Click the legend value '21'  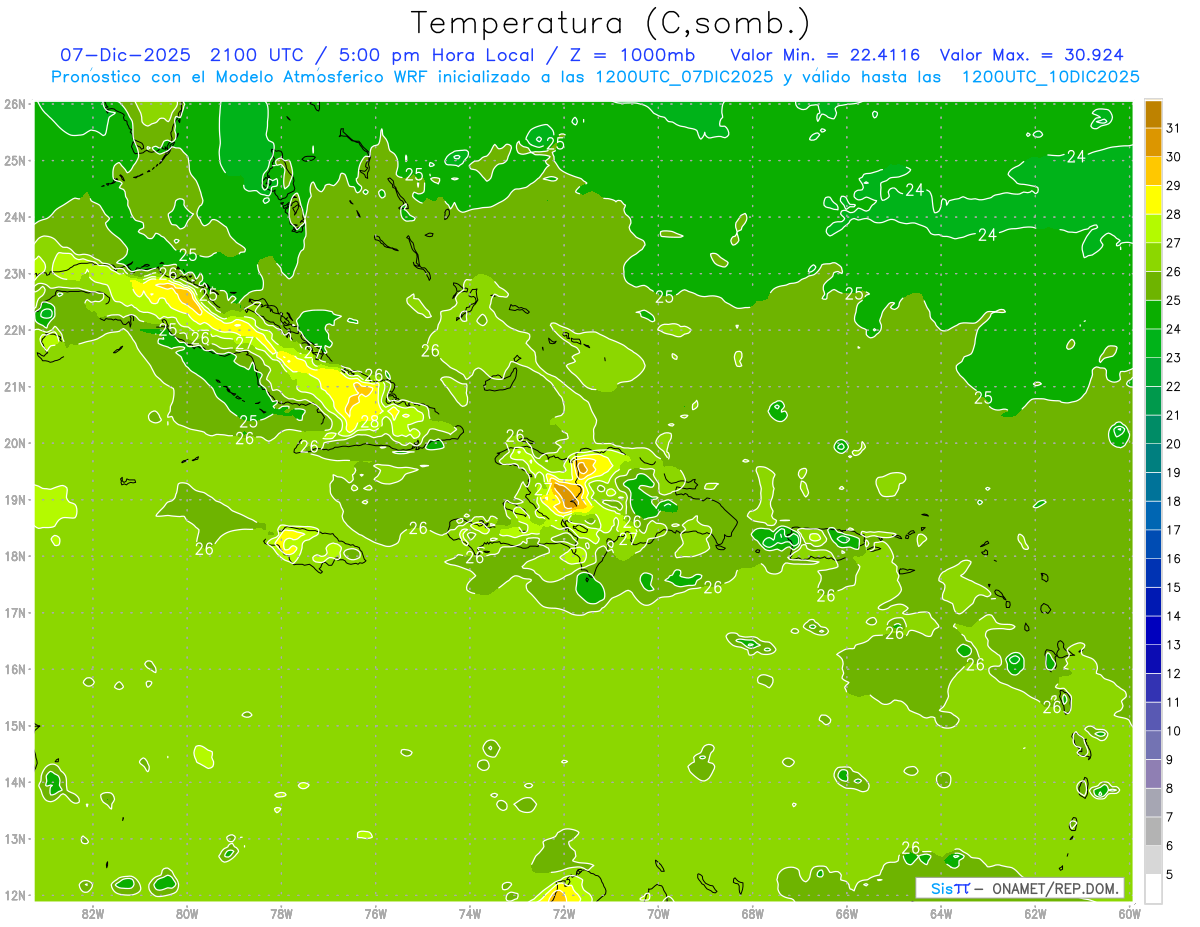pos(1173,415)
